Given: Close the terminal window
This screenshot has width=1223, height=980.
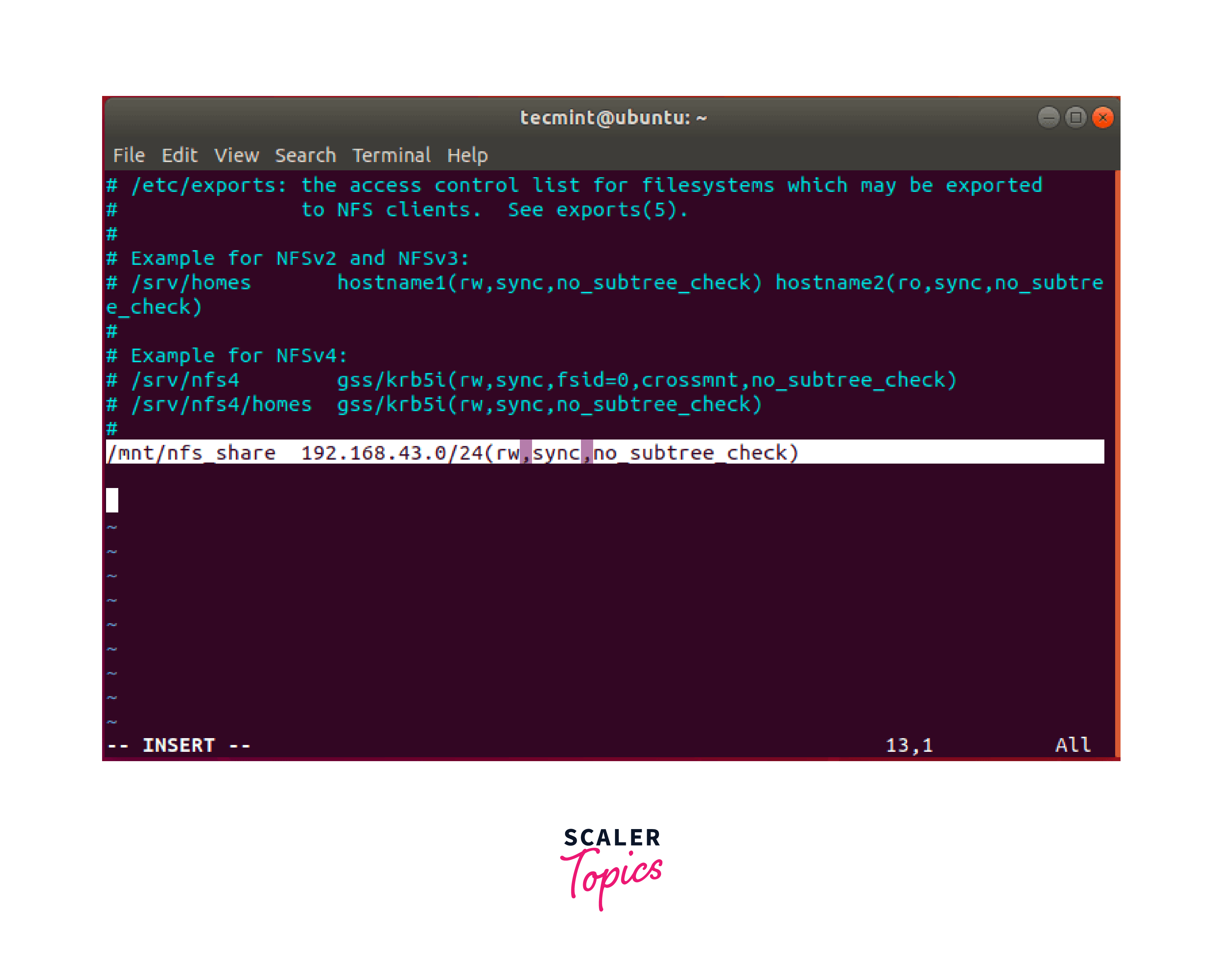Looking at the screenshot, I should click(x=1103, y=118).
